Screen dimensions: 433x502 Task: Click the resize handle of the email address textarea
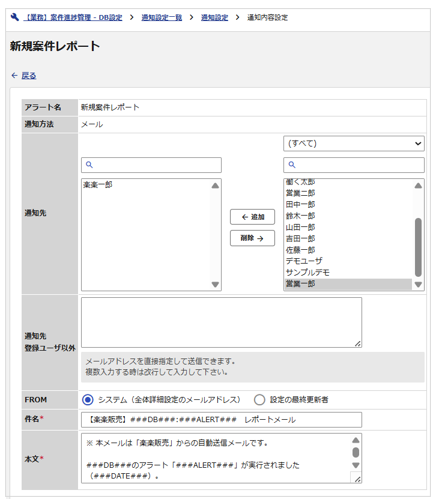click(358, 344)
